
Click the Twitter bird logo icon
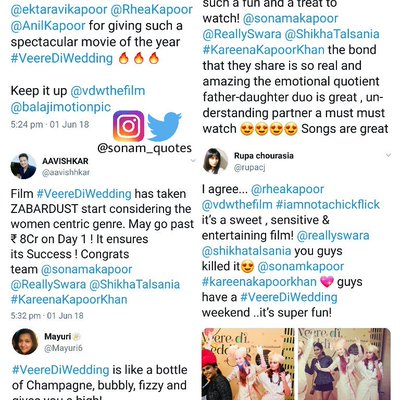[x=164, y=126]
